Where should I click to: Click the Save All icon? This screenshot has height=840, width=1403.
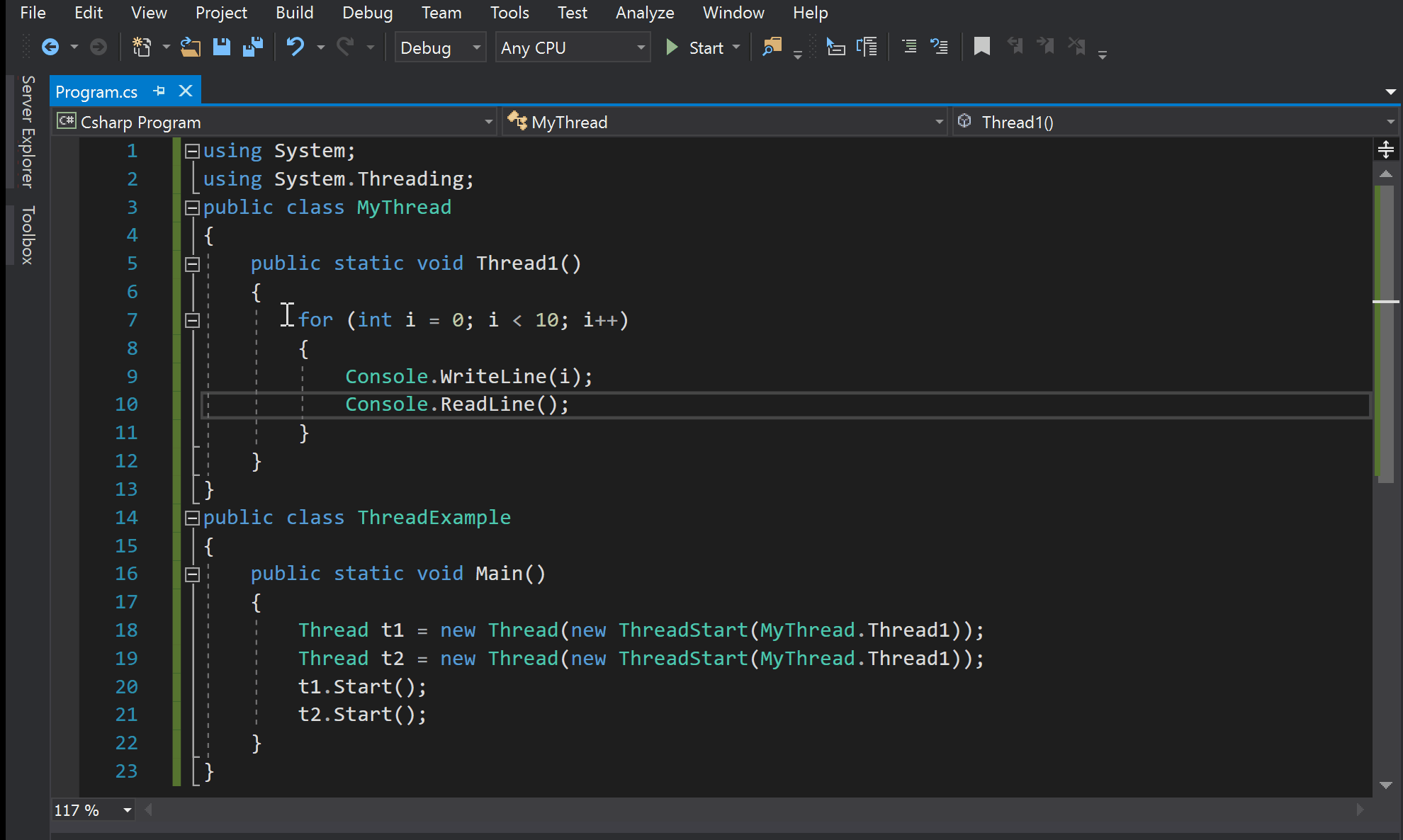point(252,47)
